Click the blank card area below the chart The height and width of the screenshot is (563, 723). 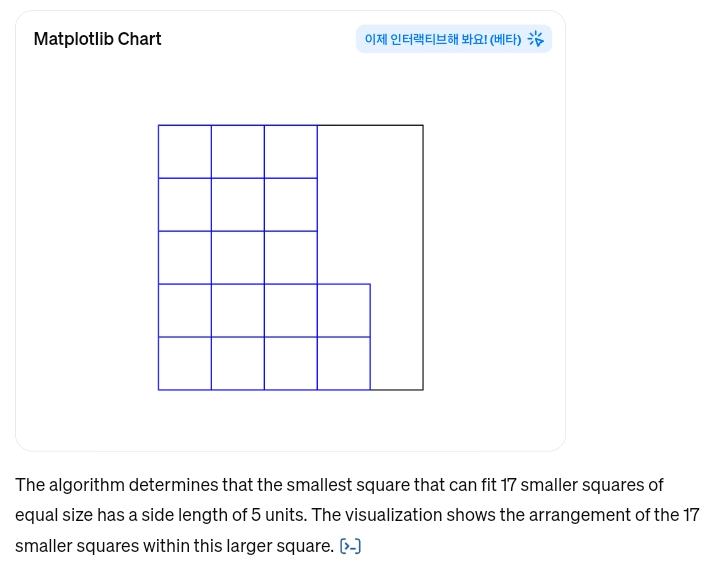pos(290,422)
